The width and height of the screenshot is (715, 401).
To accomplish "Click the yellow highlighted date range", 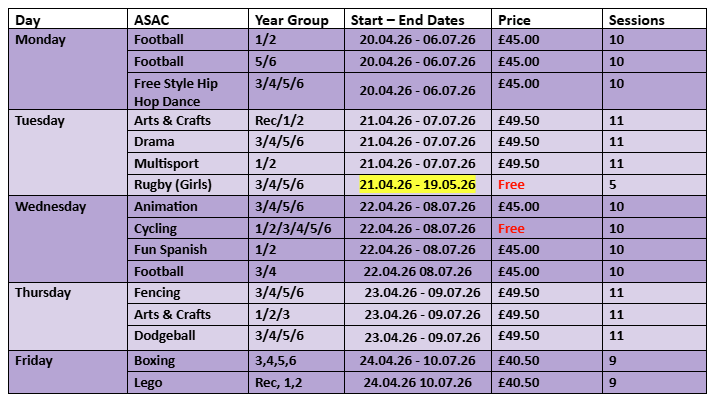I will click(418, 185).
